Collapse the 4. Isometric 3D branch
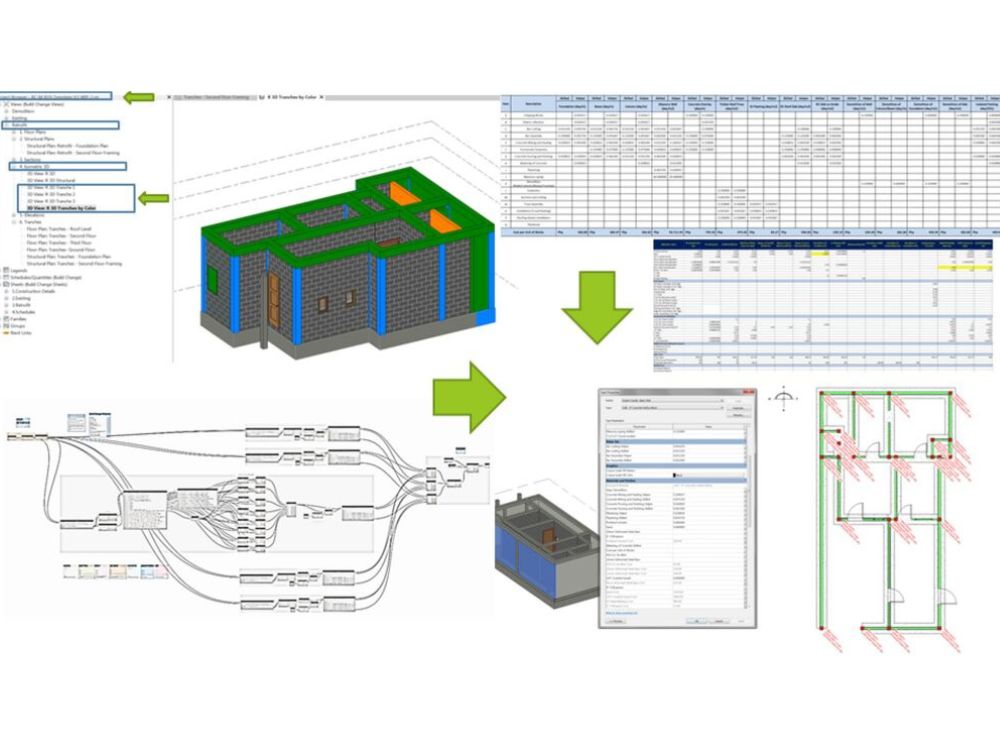The image size is (1000, 750). tap(14, 165)
